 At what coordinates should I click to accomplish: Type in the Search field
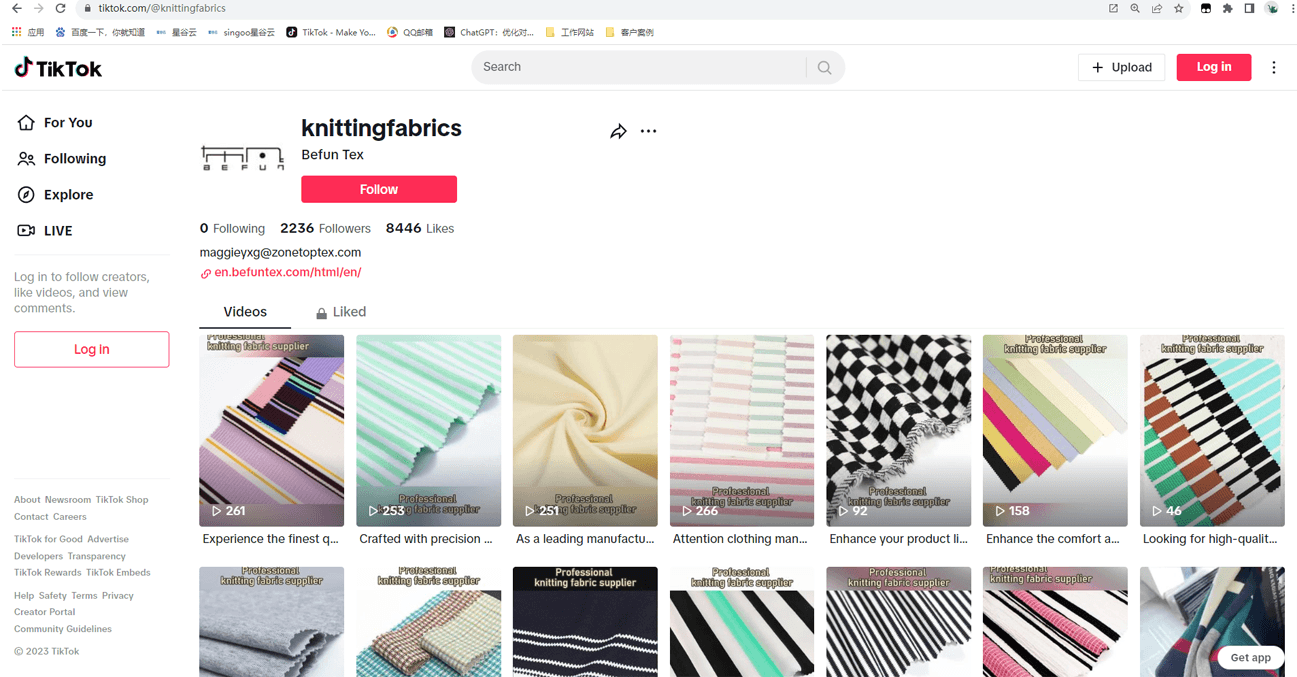[640, 67]
